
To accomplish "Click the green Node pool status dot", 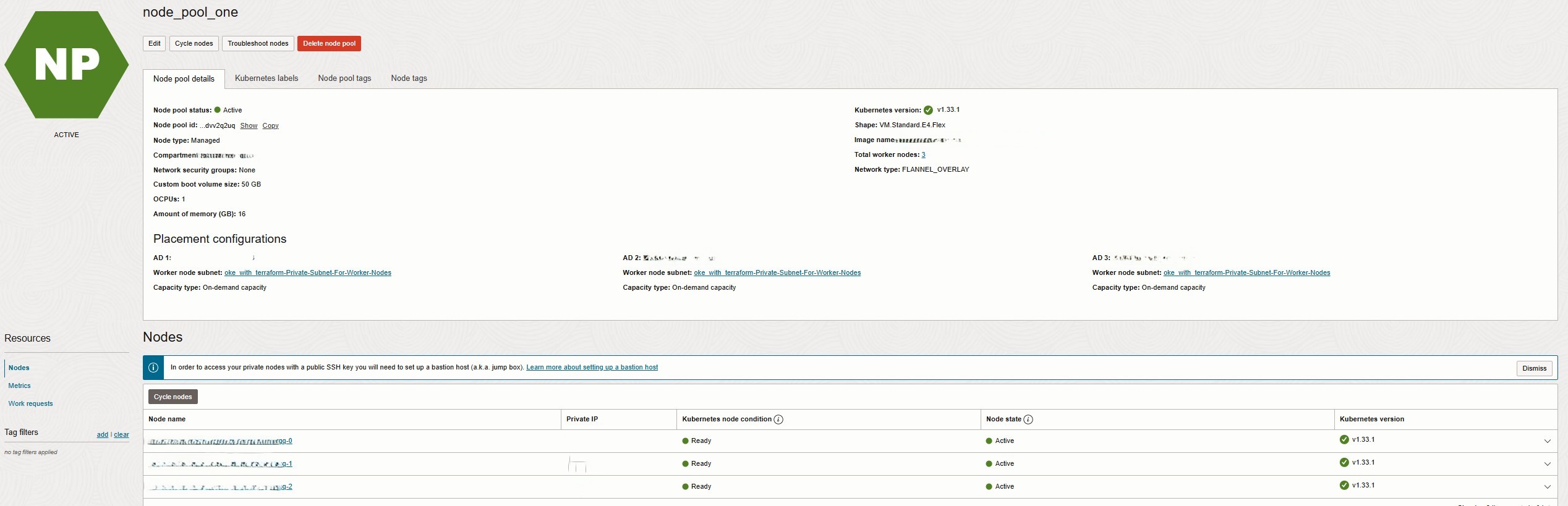I will 218,110.
